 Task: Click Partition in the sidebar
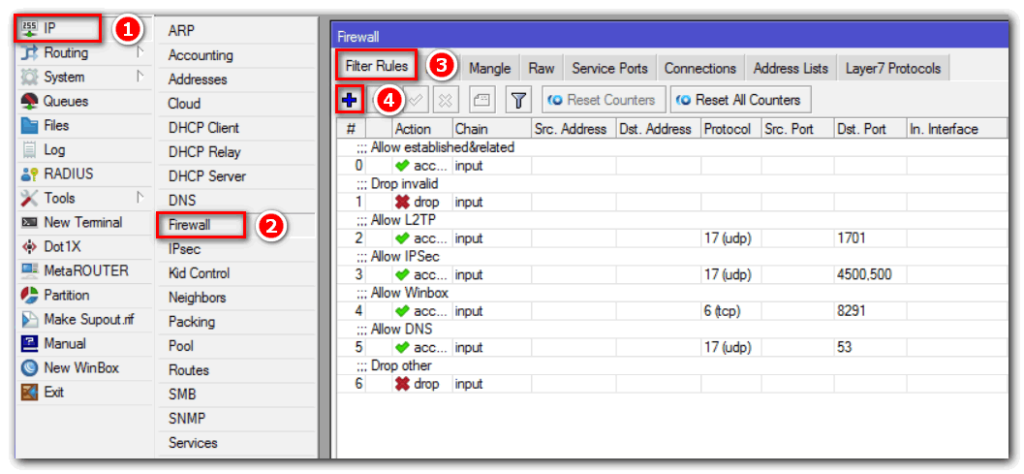(x=66, y=295)
